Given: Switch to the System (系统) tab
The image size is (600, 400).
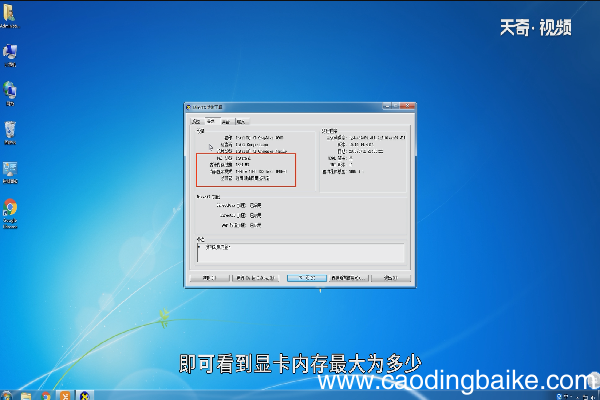Looking at the screenshot, I should click(x=196, y=122).
